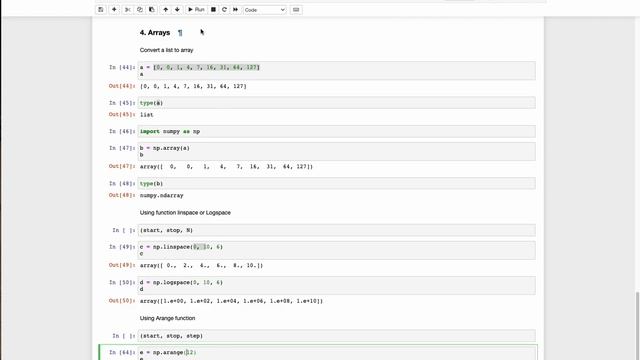Screen dimensions: 640x360
Task: Interrupt the kernel with the stop icon
Action: click(x=213, y=9)
